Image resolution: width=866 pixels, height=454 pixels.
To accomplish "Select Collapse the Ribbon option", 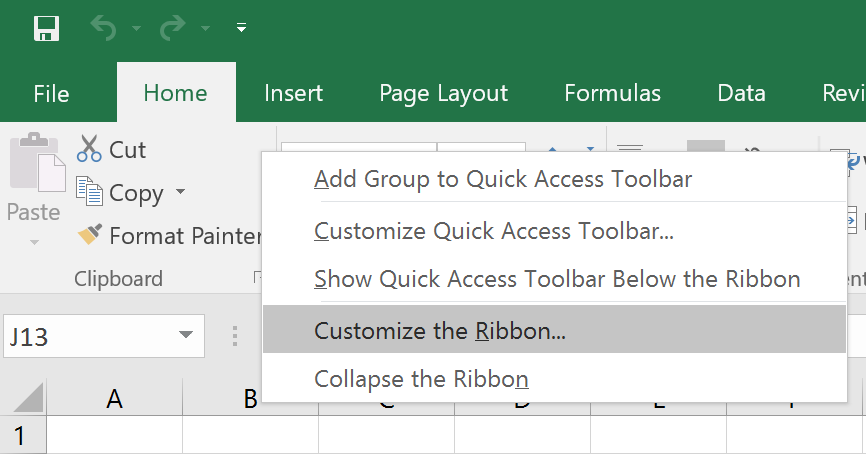I will [x=421, y=379].
